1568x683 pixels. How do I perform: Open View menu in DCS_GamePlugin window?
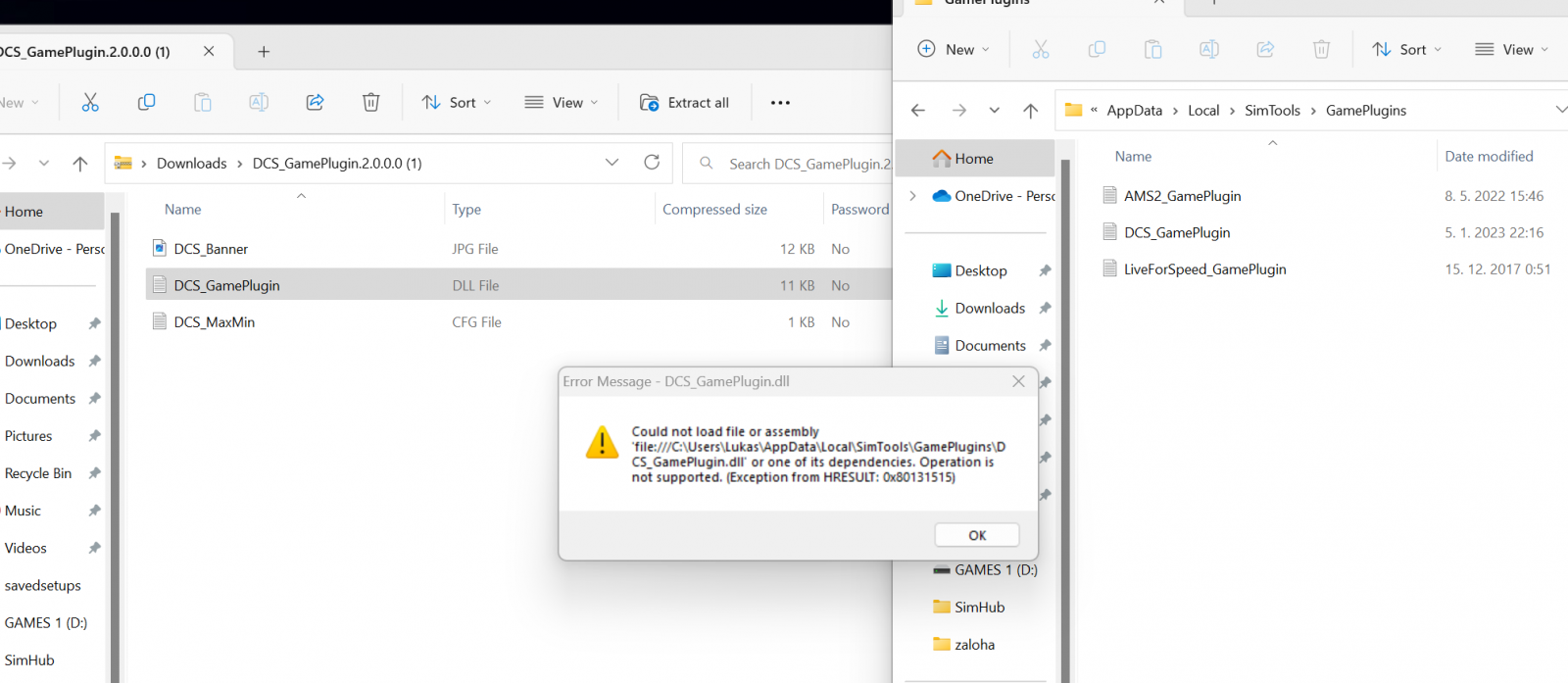coord(562,102)
